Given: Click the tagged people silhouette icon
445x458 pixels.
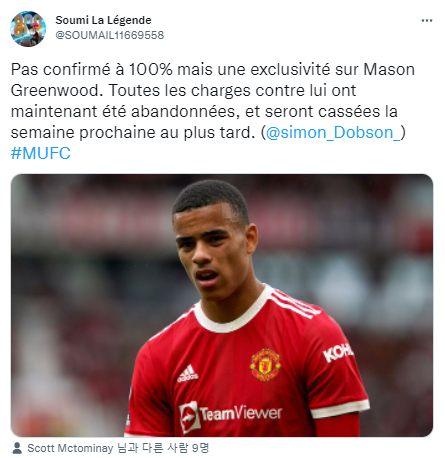Looking at the screenshot, I should 17,448.
